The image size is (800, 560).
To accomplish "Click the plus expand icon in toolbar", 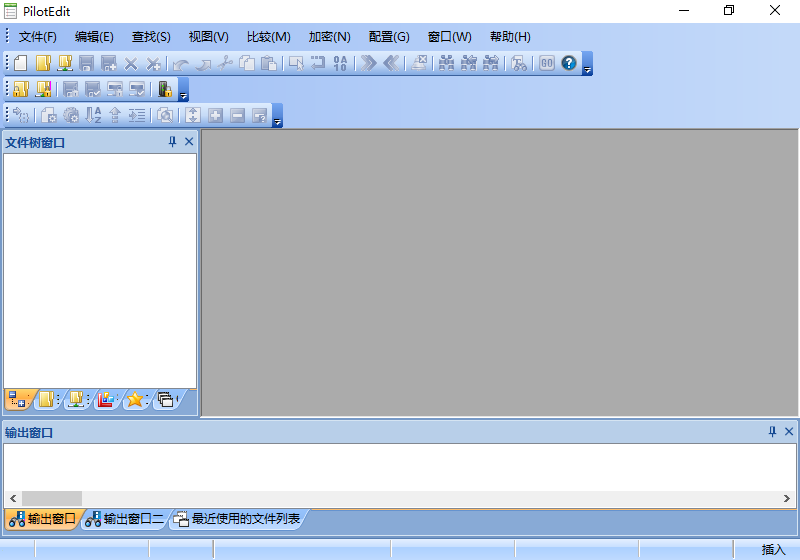I will (x=215, y=115).
